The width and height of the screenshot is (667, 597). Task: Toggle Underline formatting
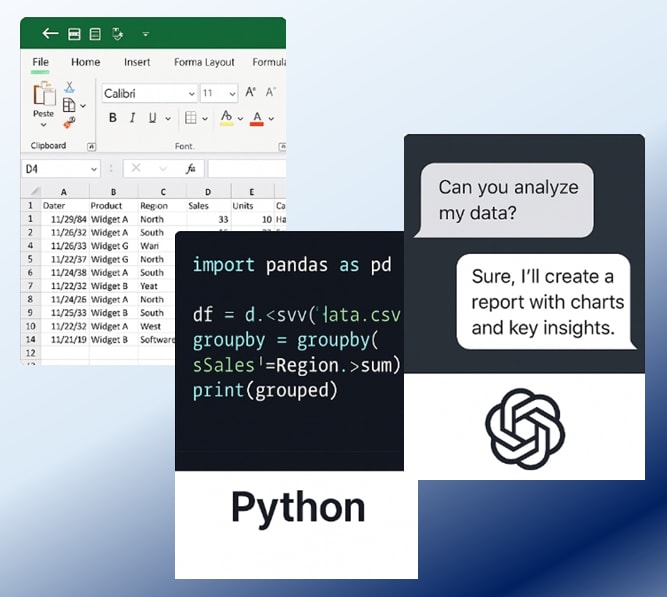pos(152,118)
